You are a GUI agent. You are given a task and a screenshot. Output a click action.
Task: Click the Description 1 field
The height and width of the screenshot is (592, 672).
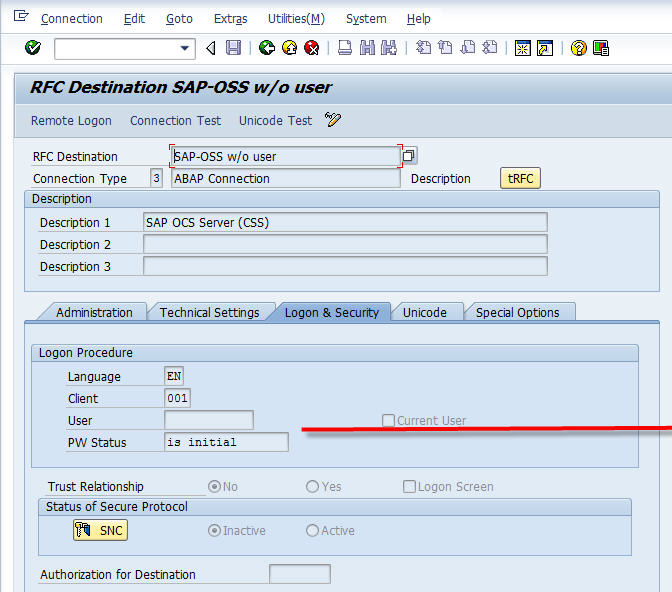pos(345,222)
